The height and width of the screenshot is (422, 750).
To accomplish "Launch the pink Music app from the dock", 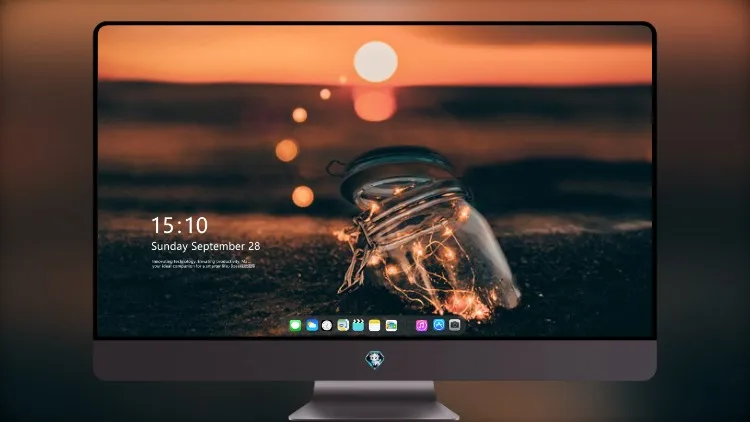I will click(421, 325).
